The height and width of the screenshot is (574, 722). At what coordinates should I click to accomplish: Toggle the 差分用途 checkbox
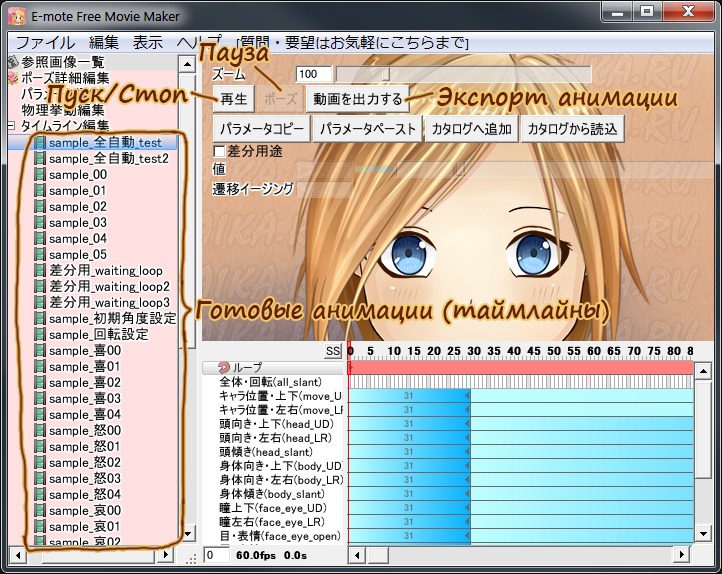click(219, 151)
